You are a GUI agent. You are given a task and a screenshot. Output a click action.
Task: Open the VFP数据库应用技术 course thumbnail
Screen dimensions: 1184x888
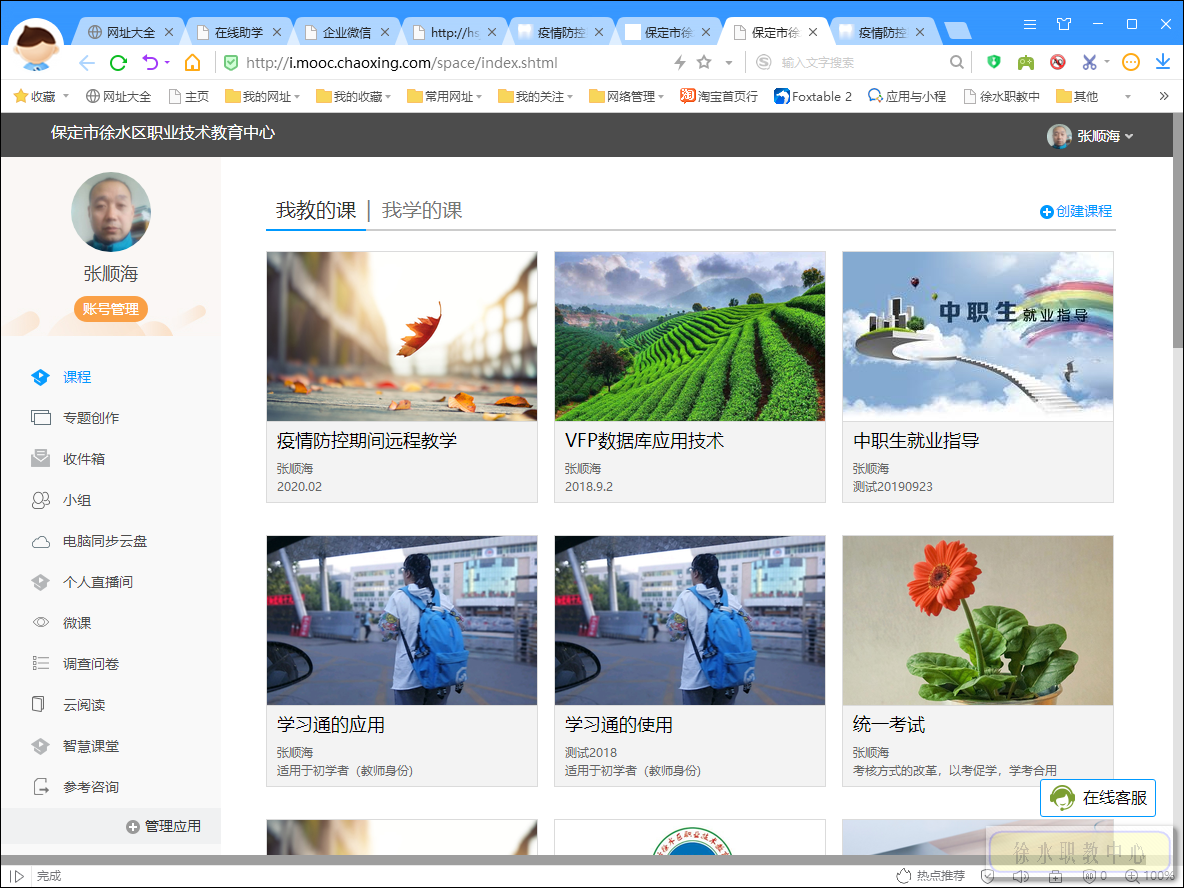coord(689,336)
